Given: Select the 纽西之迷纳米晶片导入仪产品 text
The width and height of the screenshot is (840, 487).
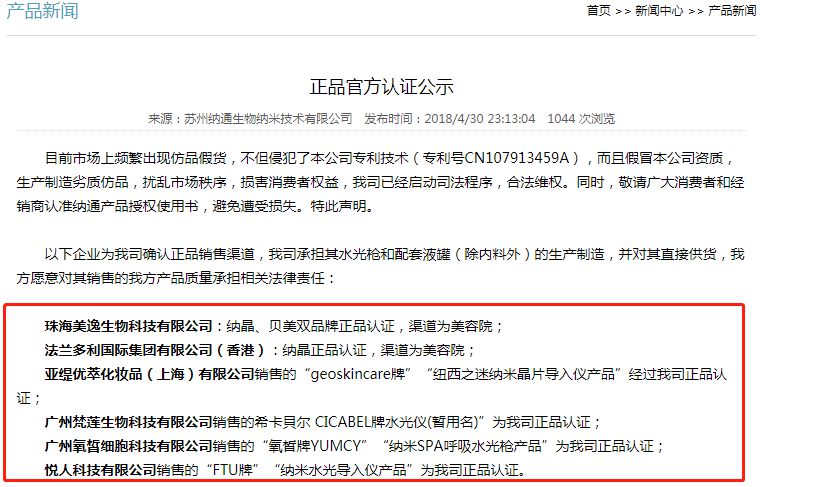Looking at the screenshot, I should tap(523, 374).
